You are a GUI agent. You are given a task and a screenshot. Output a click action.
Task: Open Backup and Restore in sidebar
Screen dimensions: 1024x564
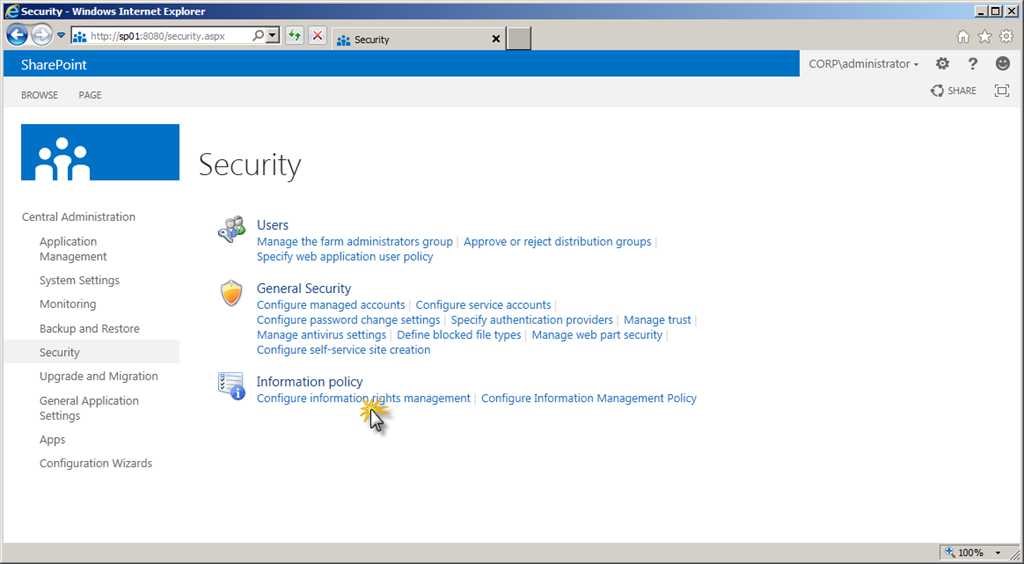[x=89, y=328]
